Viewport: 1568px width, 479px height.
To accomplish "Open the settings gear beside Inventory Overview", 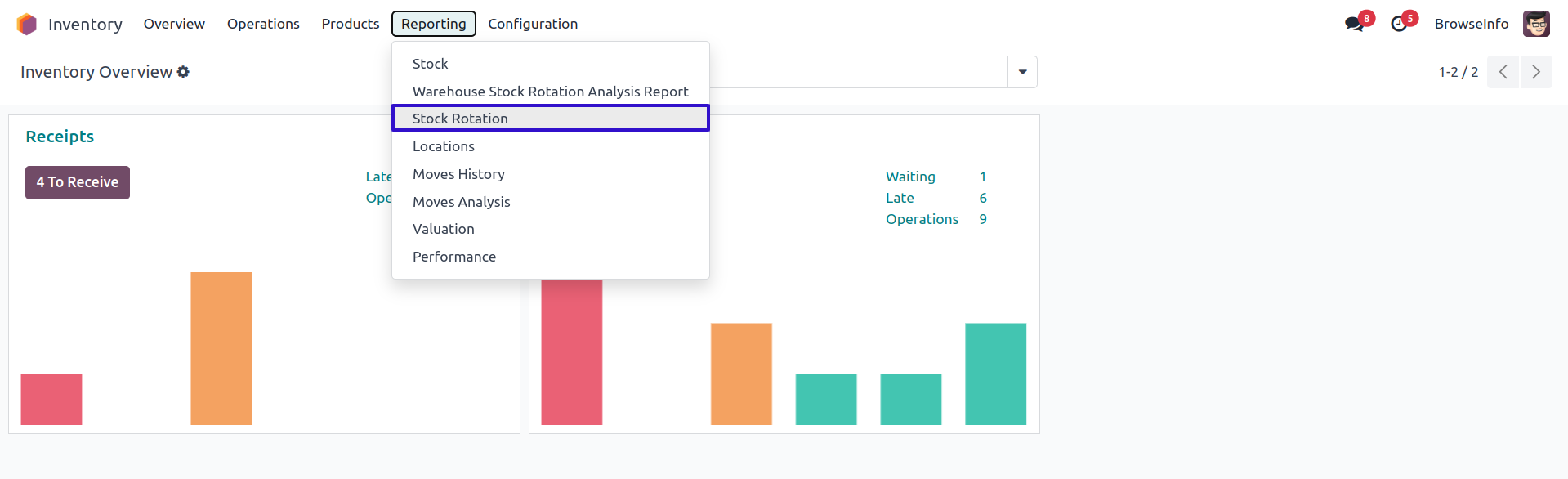I will tap(183, 72).
